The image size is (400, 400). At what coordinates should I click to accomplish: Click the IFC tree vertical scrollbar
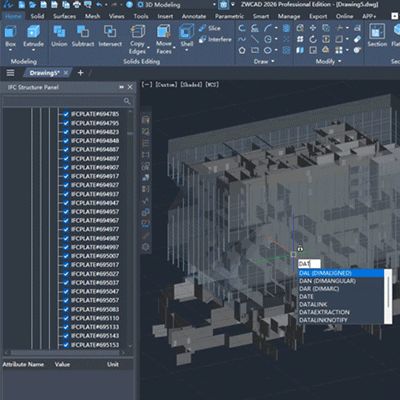[130, 228]
